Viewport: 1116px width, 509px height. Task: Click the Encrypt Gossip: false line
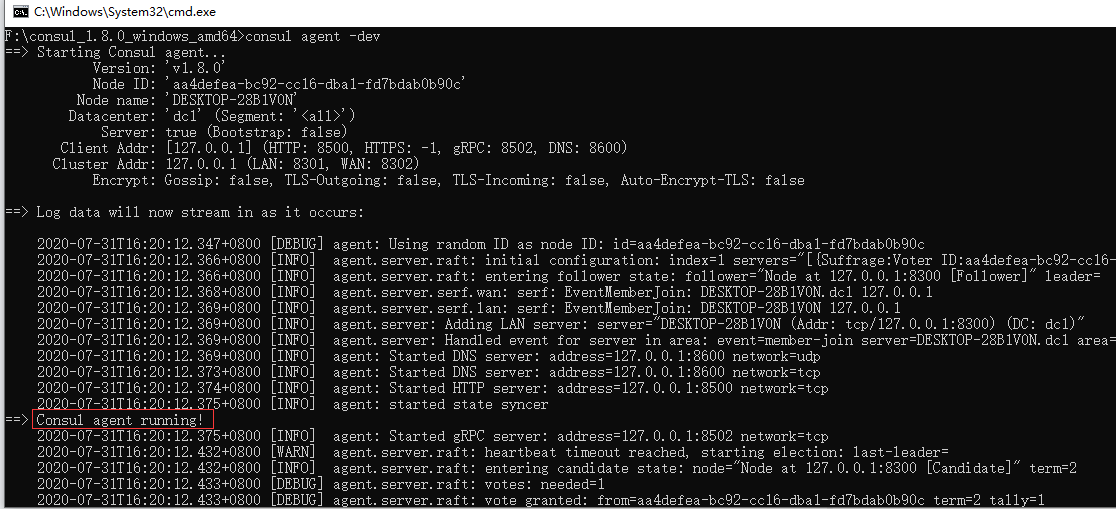(448, 181)
